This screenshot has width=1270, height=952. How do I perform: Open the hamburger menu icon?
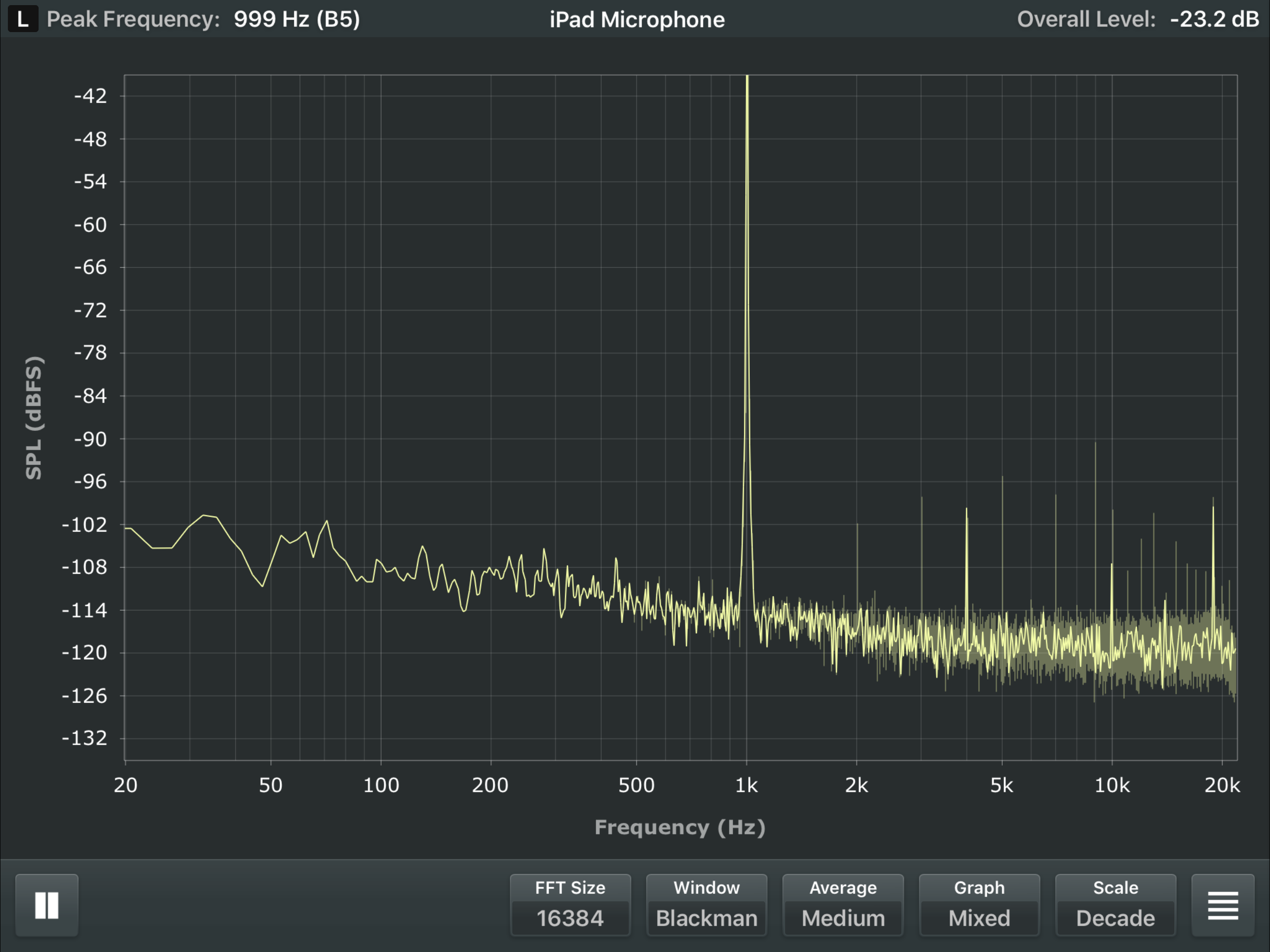(1222, 905)
